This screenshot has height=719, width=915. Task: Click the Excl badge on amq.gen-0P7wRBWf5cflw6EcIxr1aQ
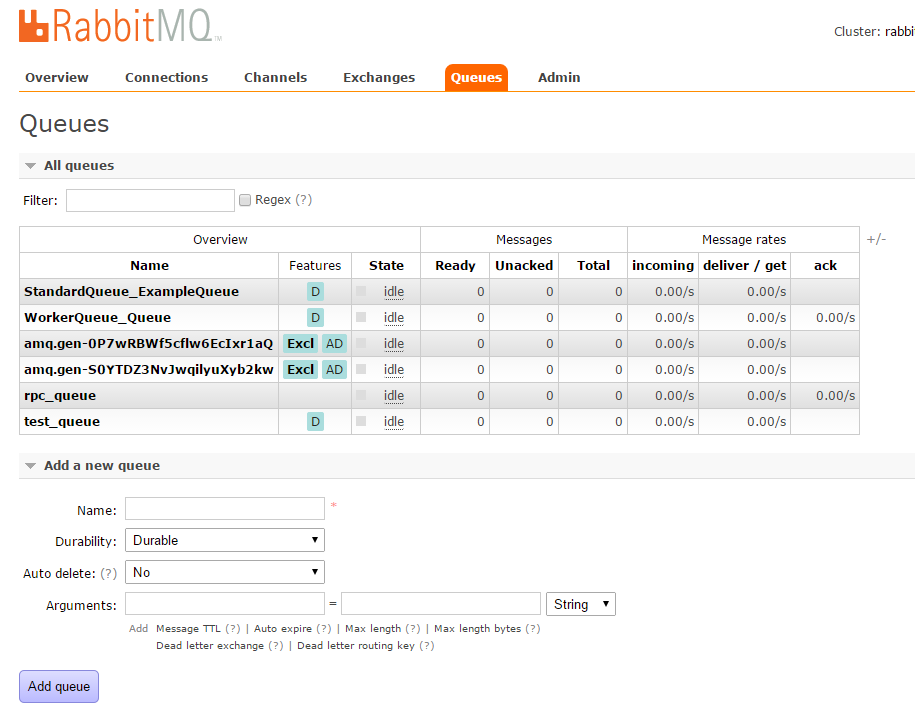point(300,344)
